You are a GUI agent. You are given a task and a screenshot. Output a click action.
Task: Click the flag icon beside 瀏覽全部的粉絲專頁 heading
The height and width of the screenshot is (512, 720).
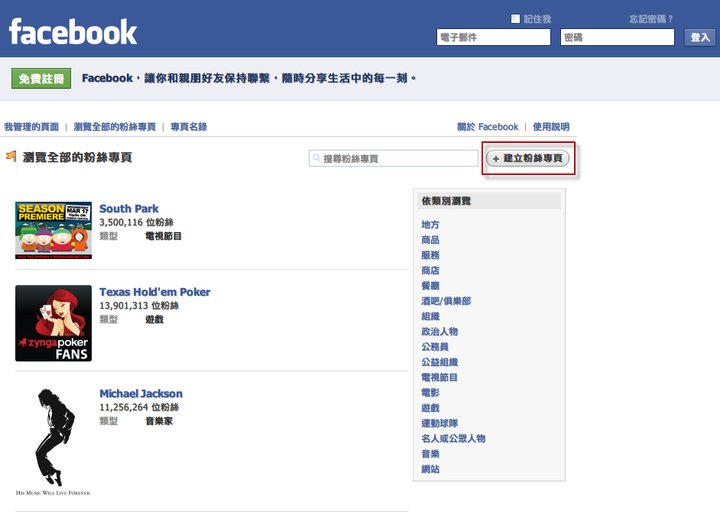pyautogui.click(x=11, y=156)
